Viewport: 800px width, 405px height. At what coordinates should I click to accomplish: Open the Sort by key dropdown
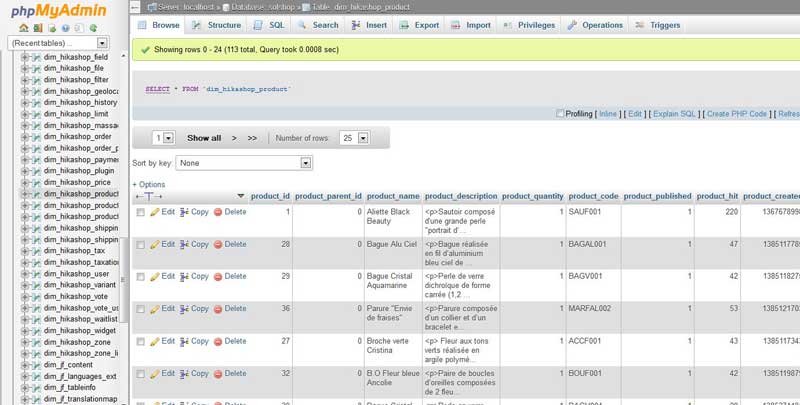[x=244, y=162]
